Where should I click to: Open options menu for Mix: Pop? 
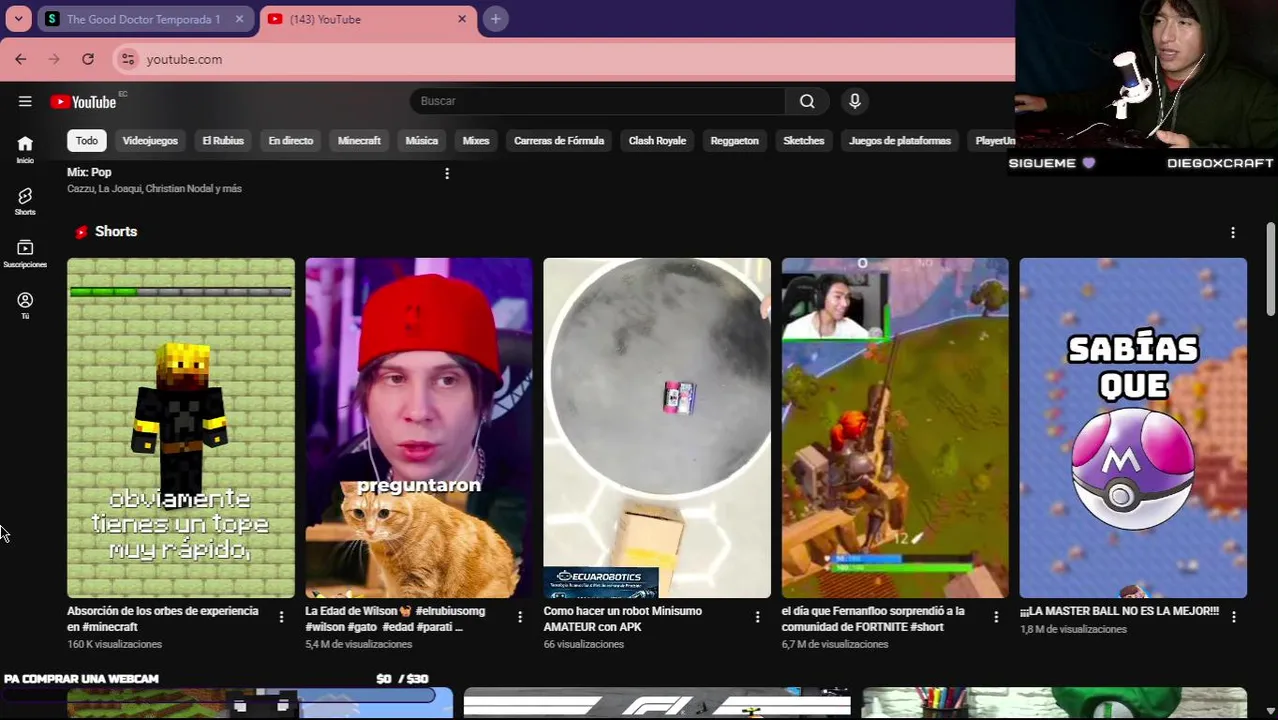[447, 174]
